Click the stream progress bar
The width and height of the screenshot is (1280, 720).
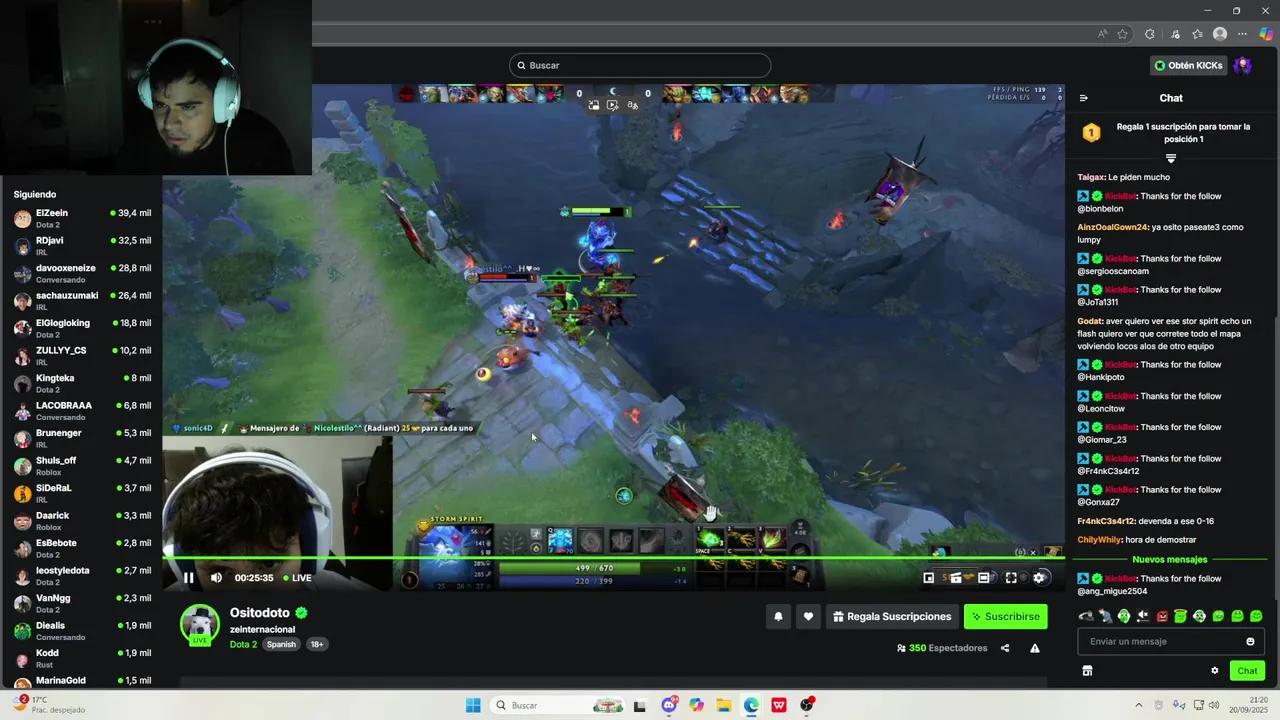[614, 557]
